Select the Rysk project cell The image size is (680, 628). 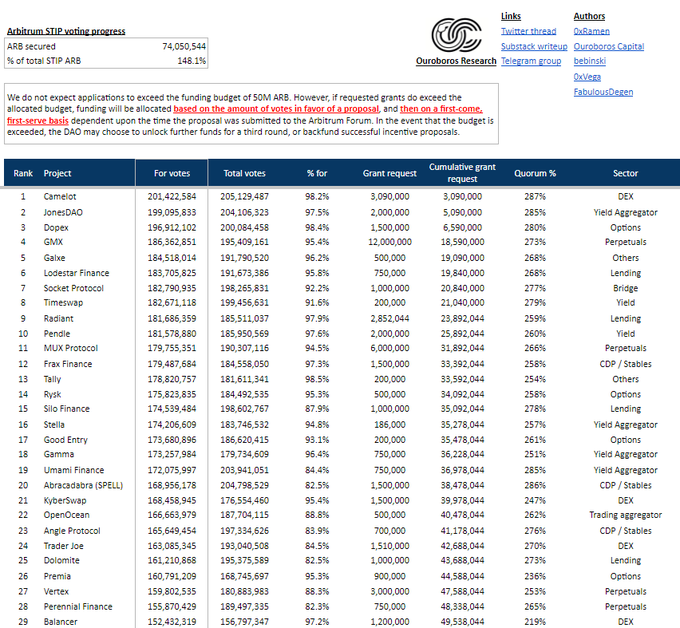pos(52,395)
